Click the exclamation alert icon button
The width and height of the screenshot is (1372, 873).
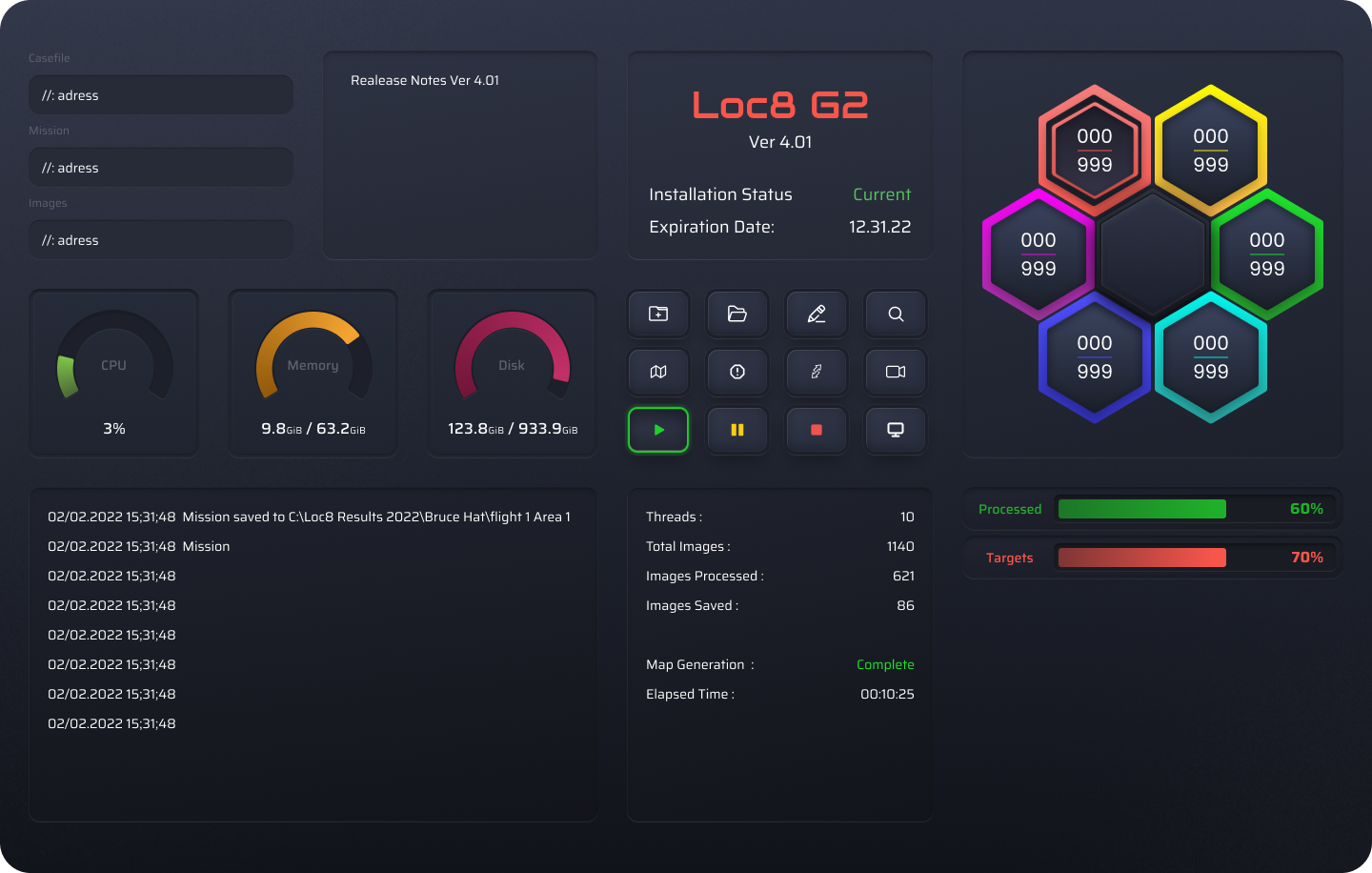click(737, 372)
